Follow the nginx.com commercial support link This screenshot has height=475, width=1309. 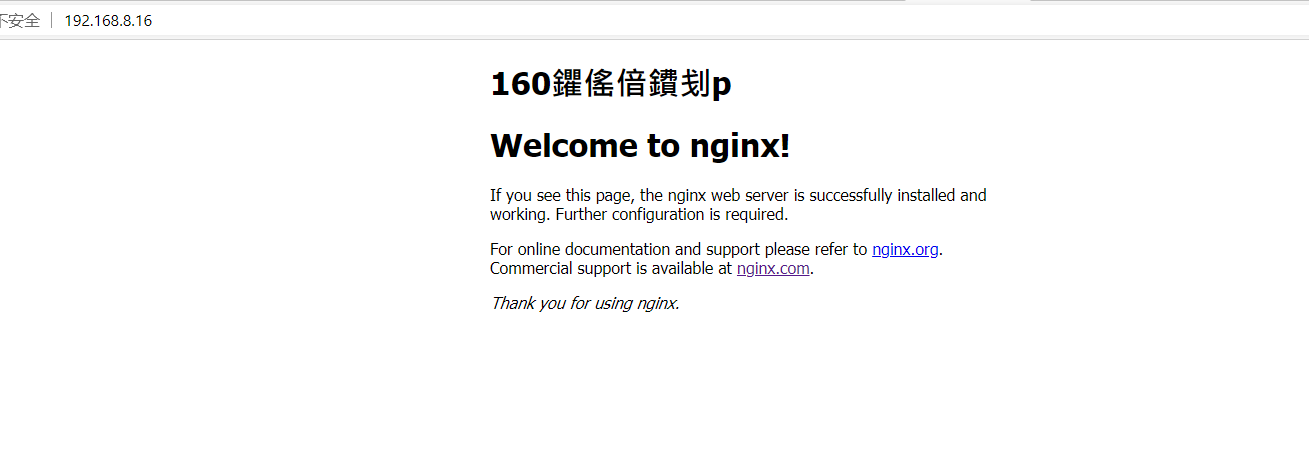(x=773, y=269)
